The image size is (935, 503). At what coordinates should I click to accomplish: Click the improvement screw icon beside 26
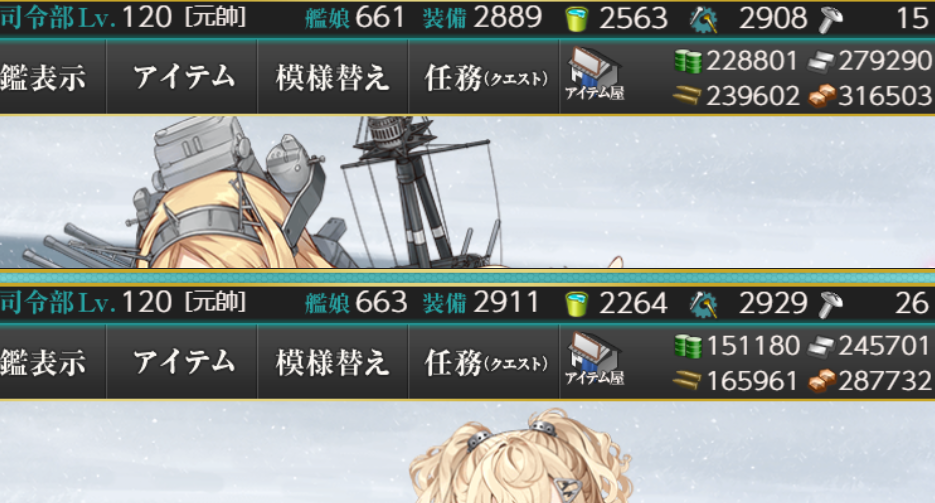pos(831,305)
